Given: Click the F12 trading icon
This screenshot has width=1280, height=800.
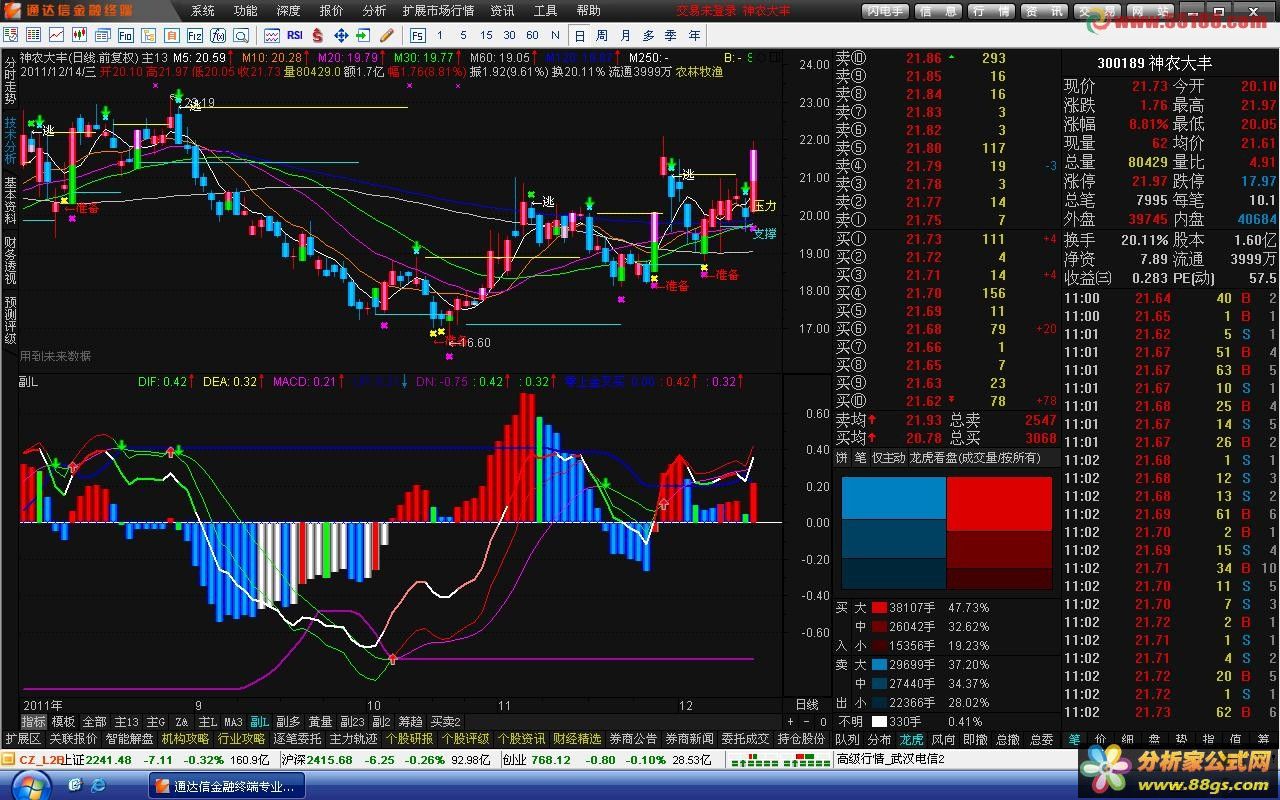Looking at the screenshot, I should click(x=195, y=35).
